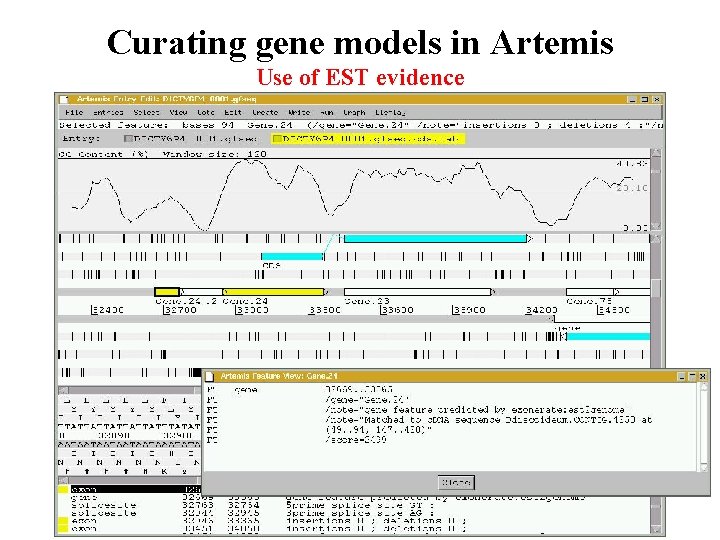Open the Write menu
Viewport: 720px width, 540px height.
coord(299,112)
